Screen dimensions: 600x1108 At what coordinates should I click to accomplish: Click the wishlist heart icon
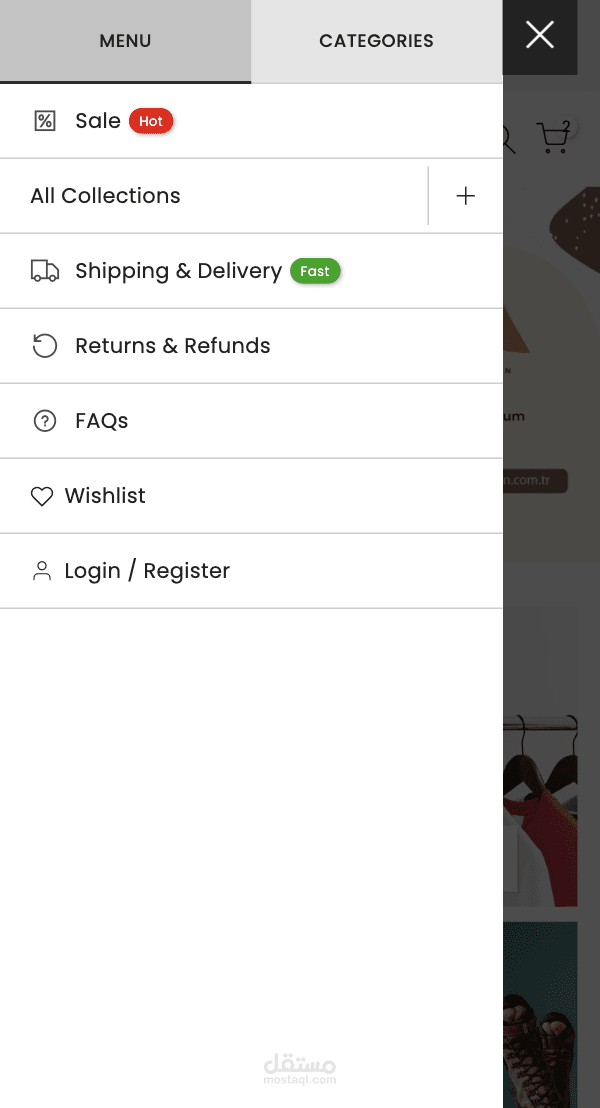coord(42,496)
